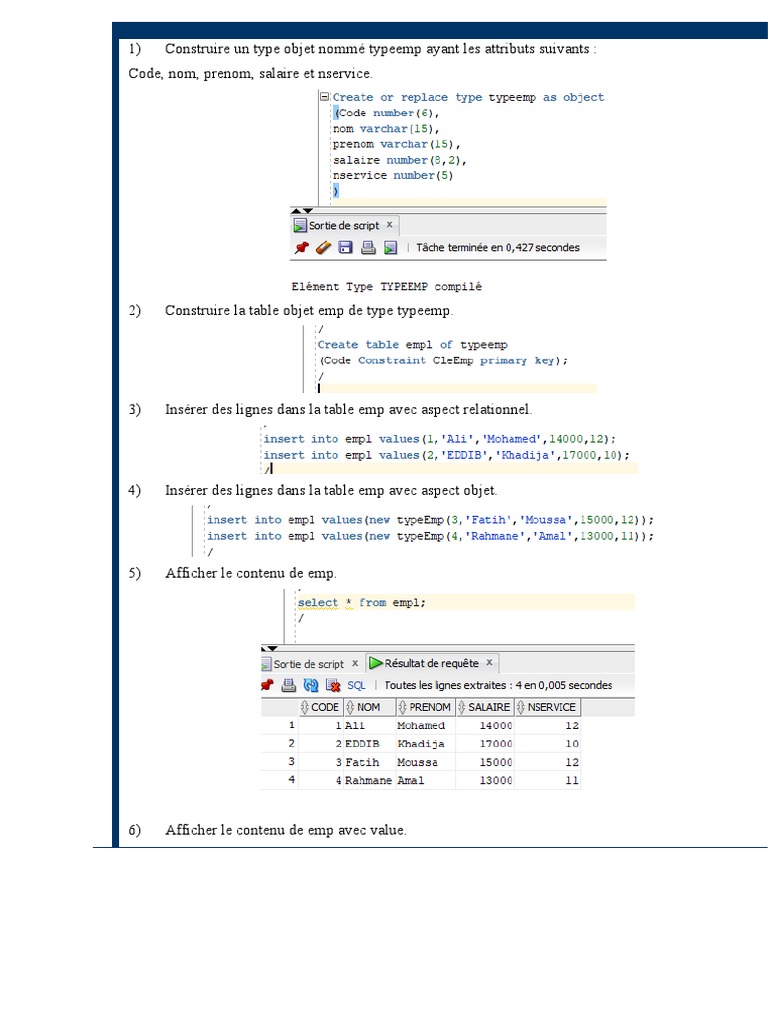Screen dimensions: 768x1024
Task: Click NSERVICE cell '11' in Rahmane row
Action: [x=547, y=780]
